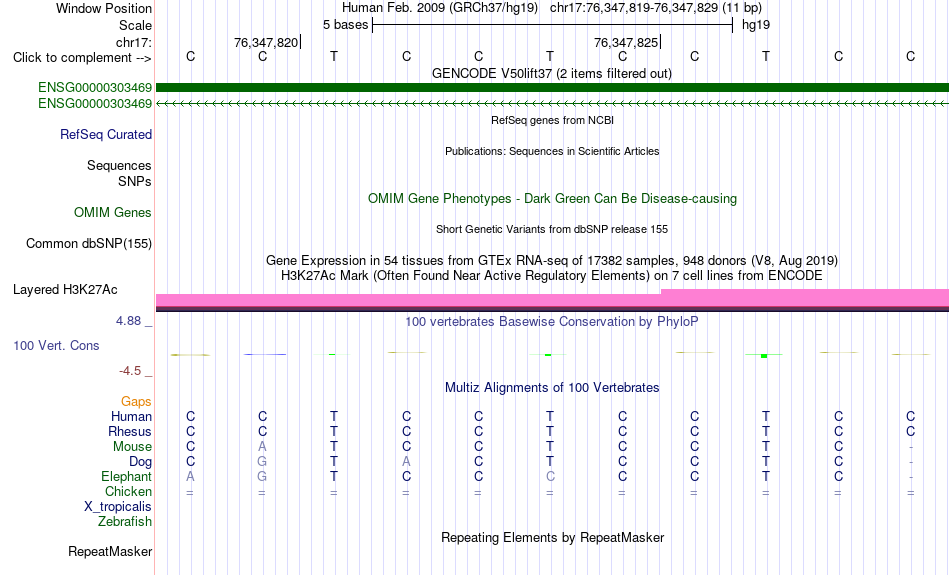Click the horizontal 5-base scale bar line

(553, 25)
